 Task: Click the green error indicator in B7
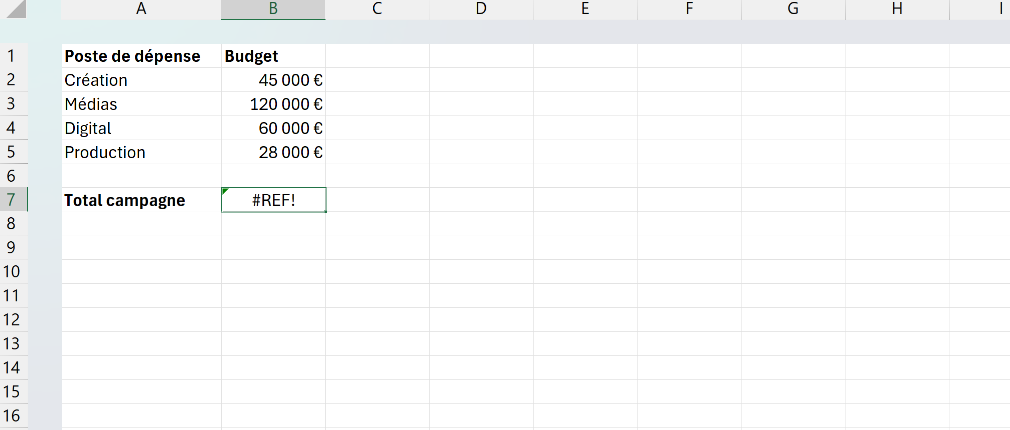(225, 191)
